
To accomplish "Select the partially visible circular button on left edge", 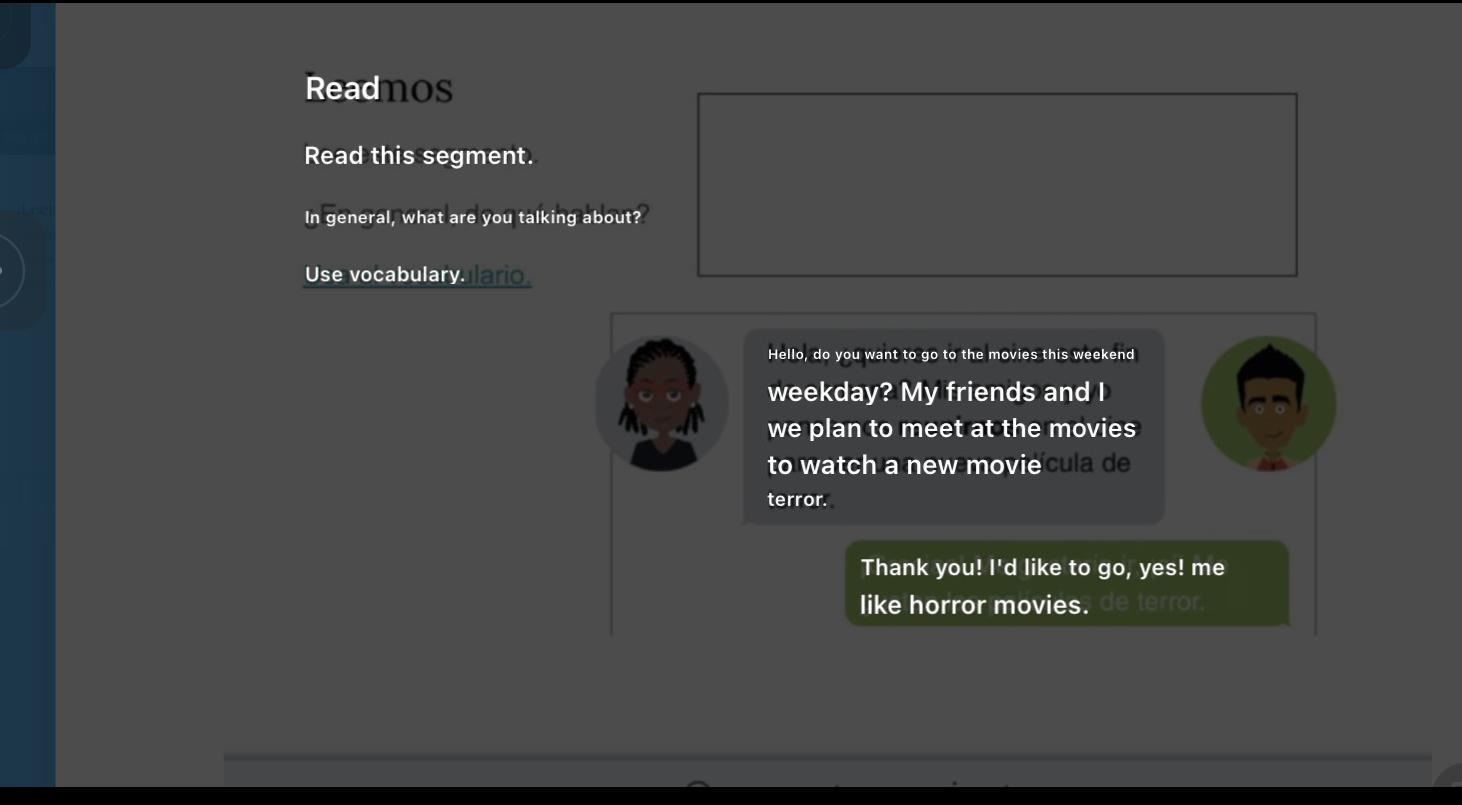I will (10, 270).
